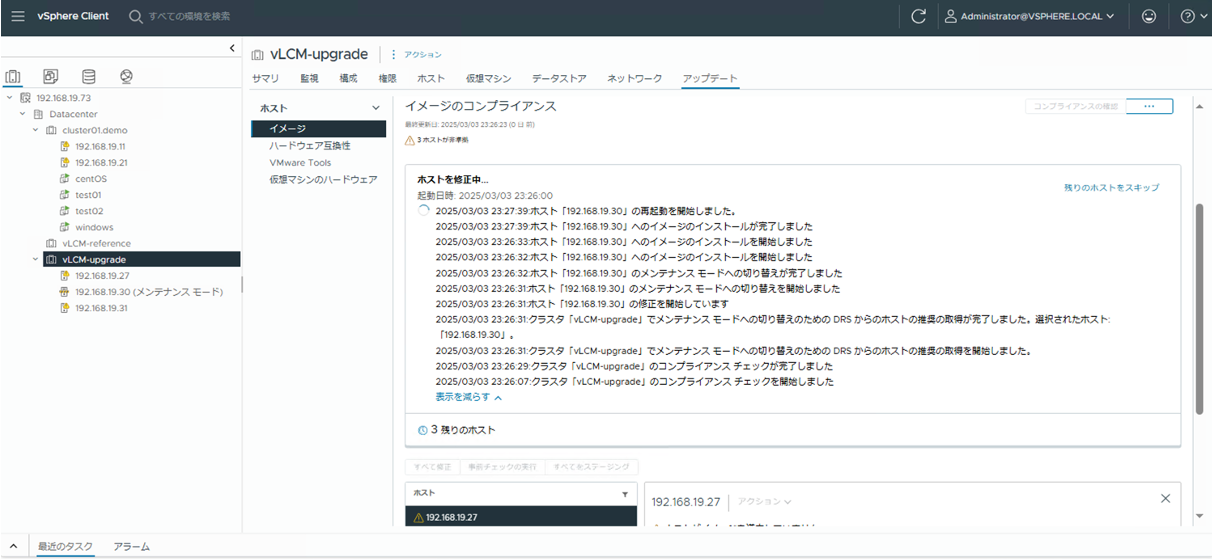Collapse the ホスト section in side menu
Screen dimensions: 1212x560
376,108
